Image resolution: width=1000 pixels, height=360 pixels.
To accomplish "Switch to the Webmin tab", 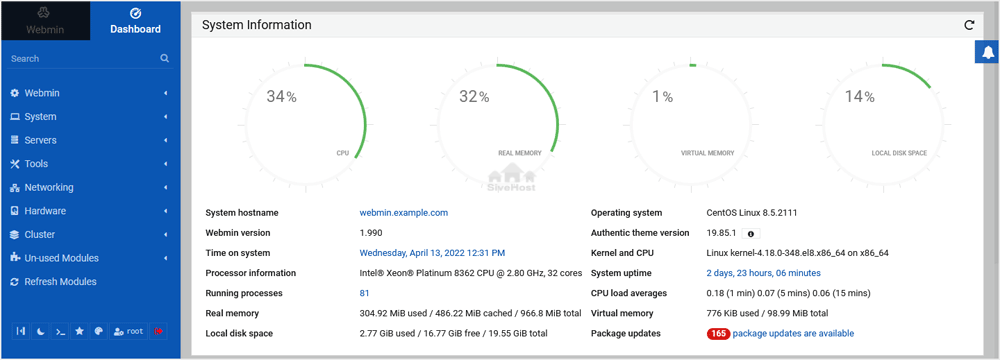I will click(45, 21).
